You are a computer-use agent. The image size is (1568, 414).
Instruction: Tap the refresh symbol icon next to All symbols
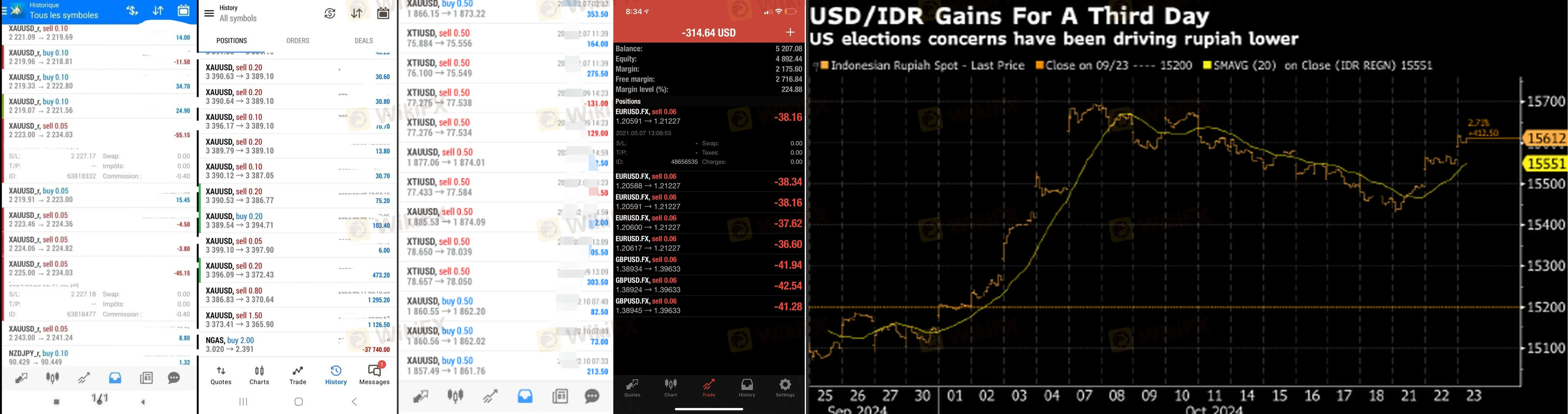click(330, 13)
